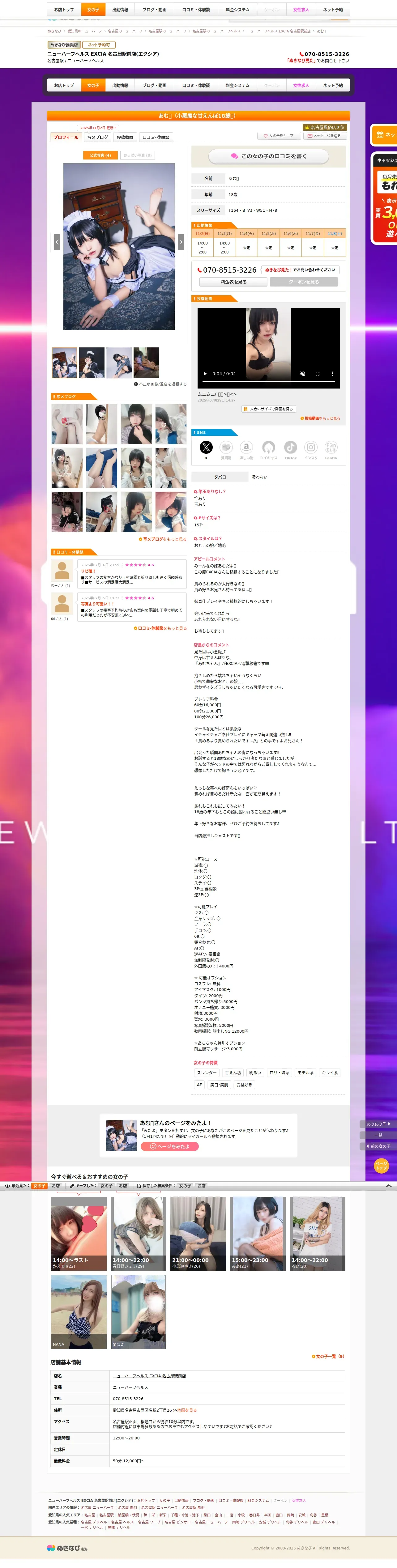Open the インスタ Instagram icon
Image resolution: width=397 pixels, height=1568 pixels.
[310, 450]
